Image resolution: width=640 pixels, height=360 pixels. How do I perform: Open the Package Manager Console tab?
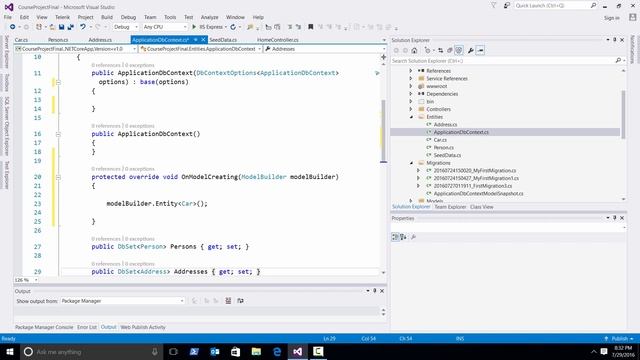[x=44, y=327]
